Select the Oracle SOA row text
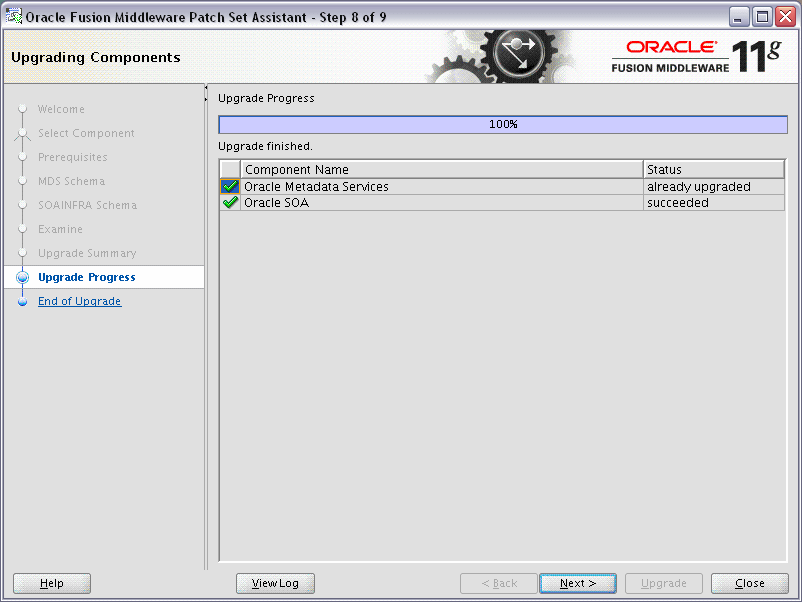This screenshot has height=602, width=802. point(277,203)
